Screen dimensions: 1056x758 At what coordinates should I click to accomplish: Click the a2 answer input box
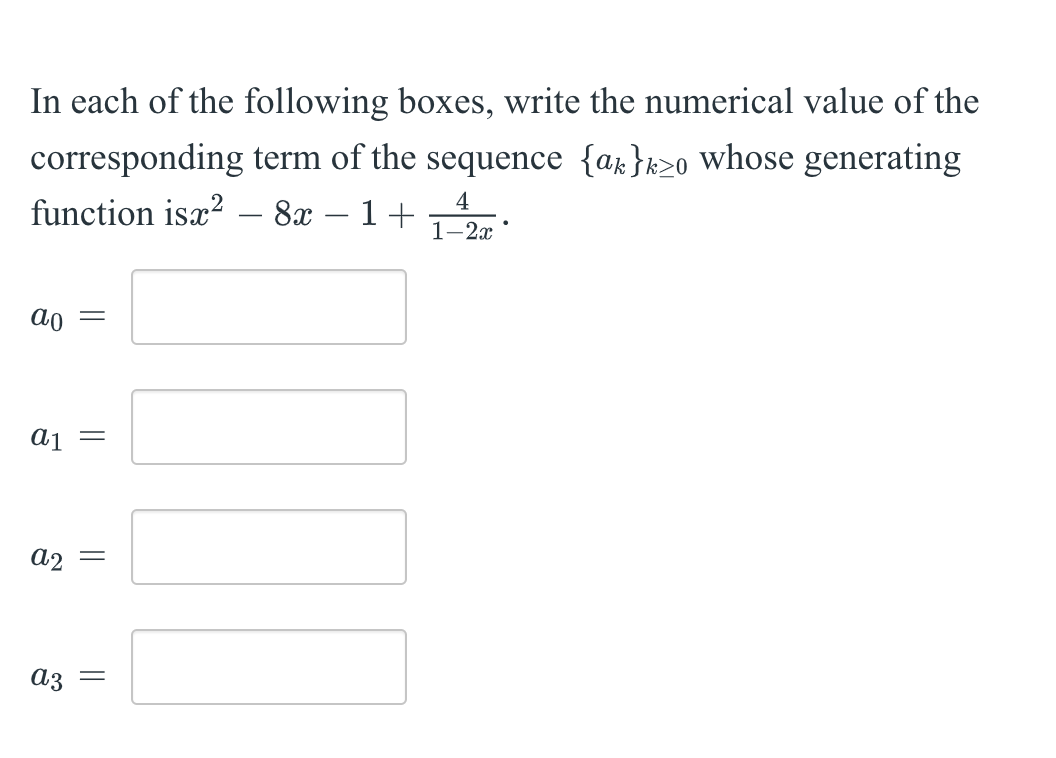[x=267, y=547]
